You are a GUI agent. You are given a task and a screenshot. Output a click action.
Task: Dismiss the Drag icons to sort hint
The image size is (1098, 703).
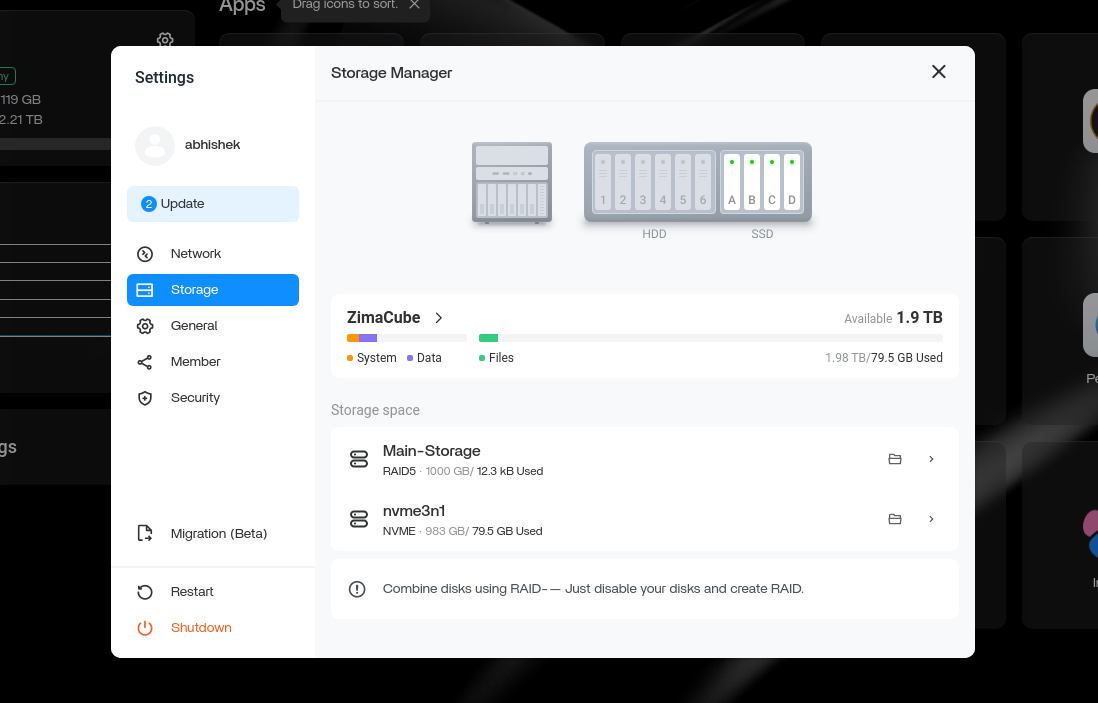(x=414, y=4)
